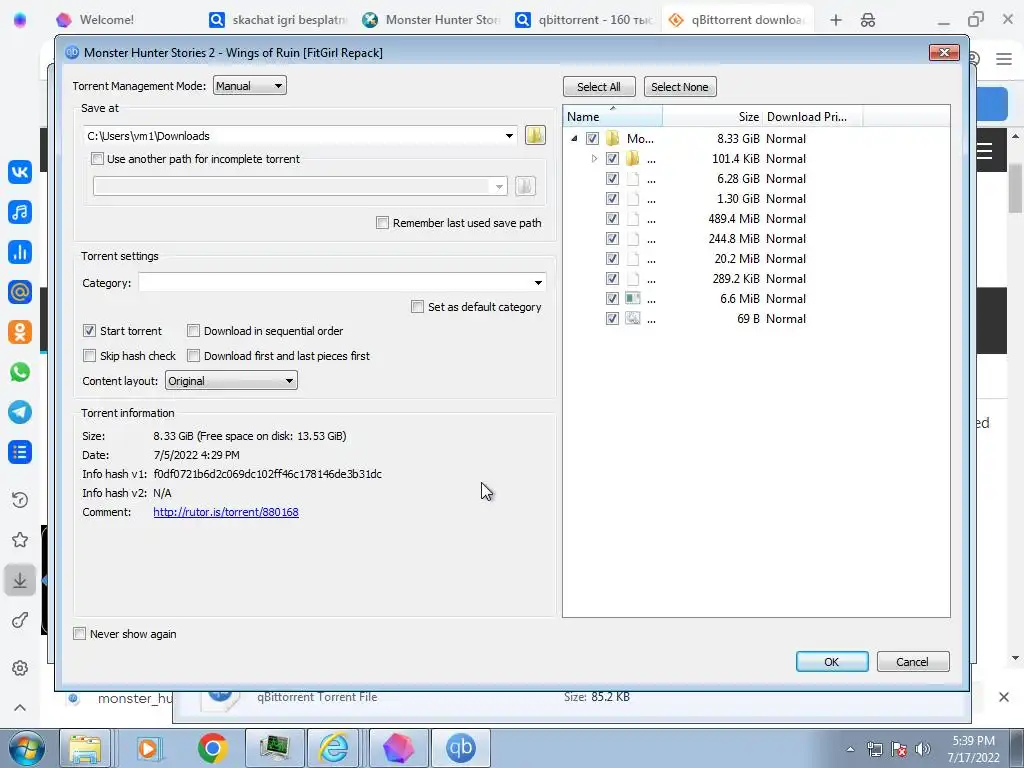Uncheck the 69 B file checkbox
The height and width of the screenshot is (768, 1024).
(612, 319)
